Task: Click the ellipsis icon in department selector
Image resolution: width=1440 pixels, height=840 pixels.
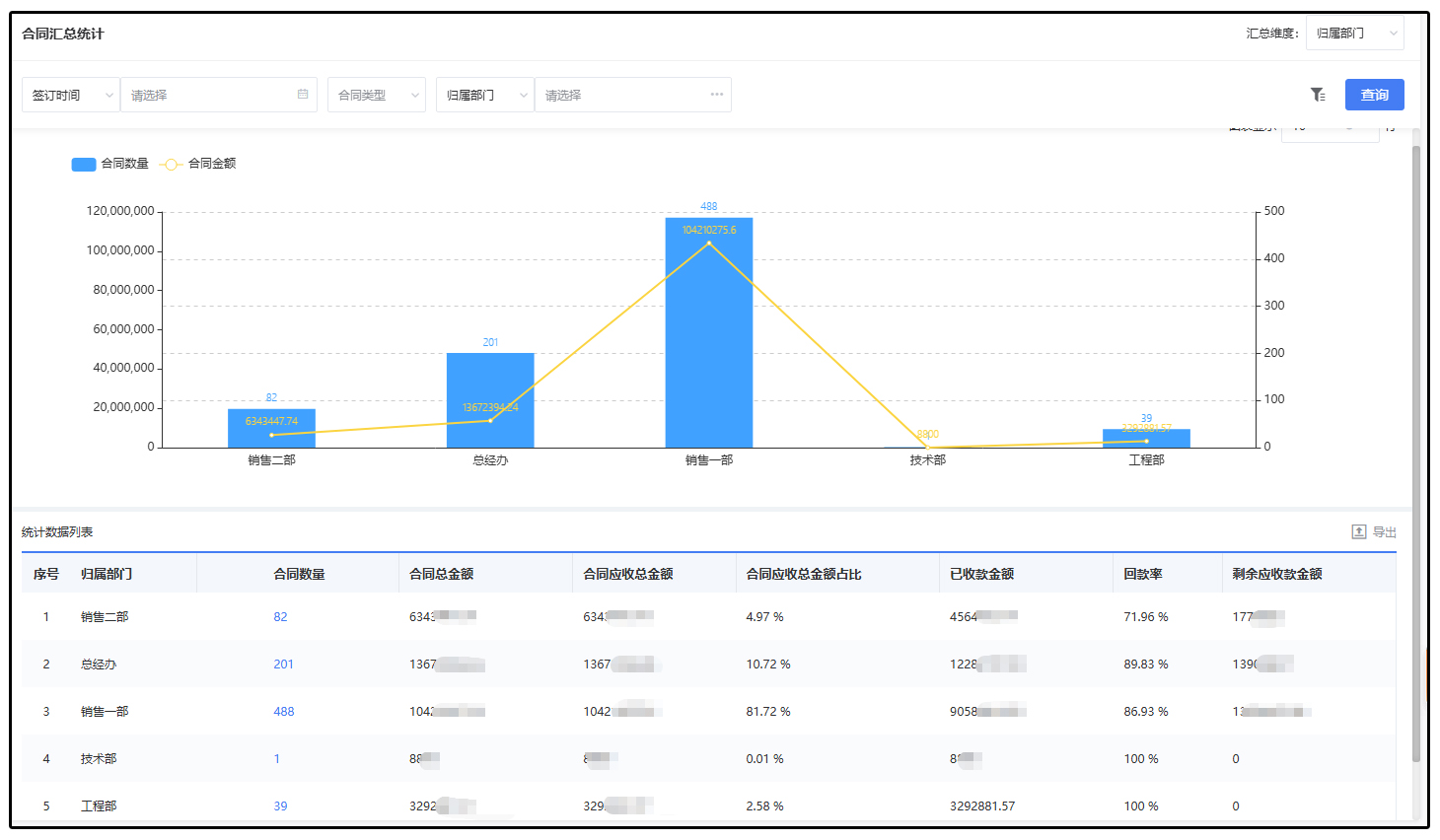Action: pyautogui.click(x=717, y=95)
